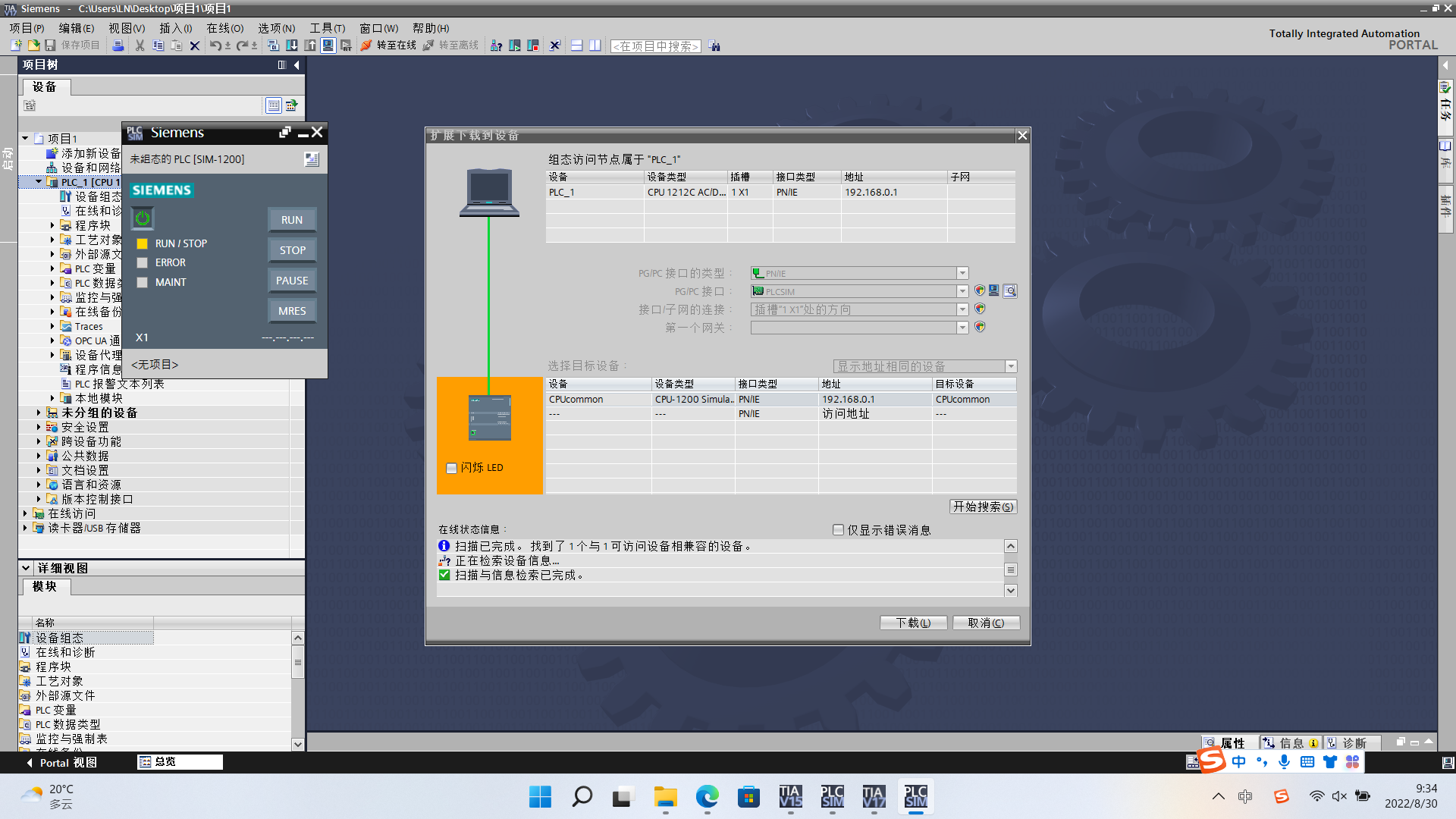Viewport: 1456px width, 819px height.
Task: Click the PG/PC interface search icon
Action: [x=1010, y=291]
